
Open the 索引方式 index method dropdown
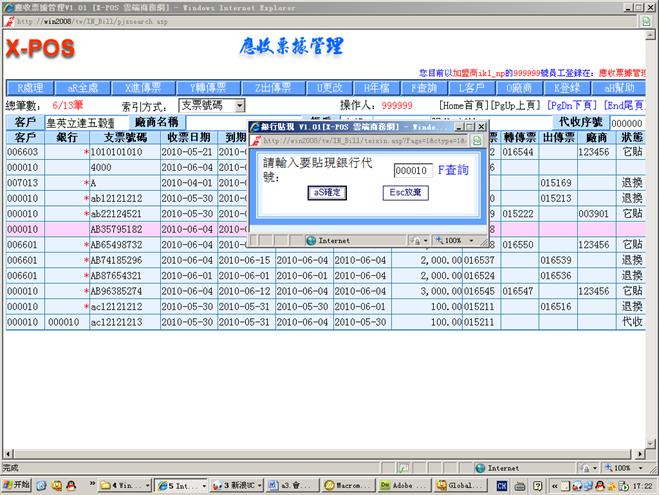(212, 105)
